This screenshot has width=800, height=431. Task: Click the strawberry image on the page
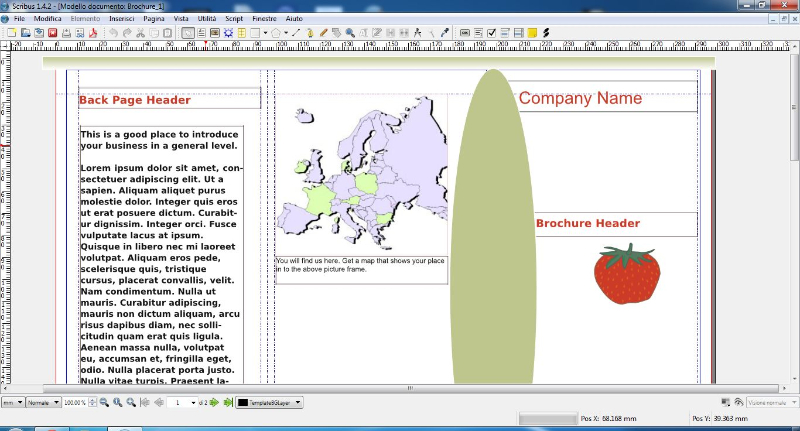click(x=627, y=274)
